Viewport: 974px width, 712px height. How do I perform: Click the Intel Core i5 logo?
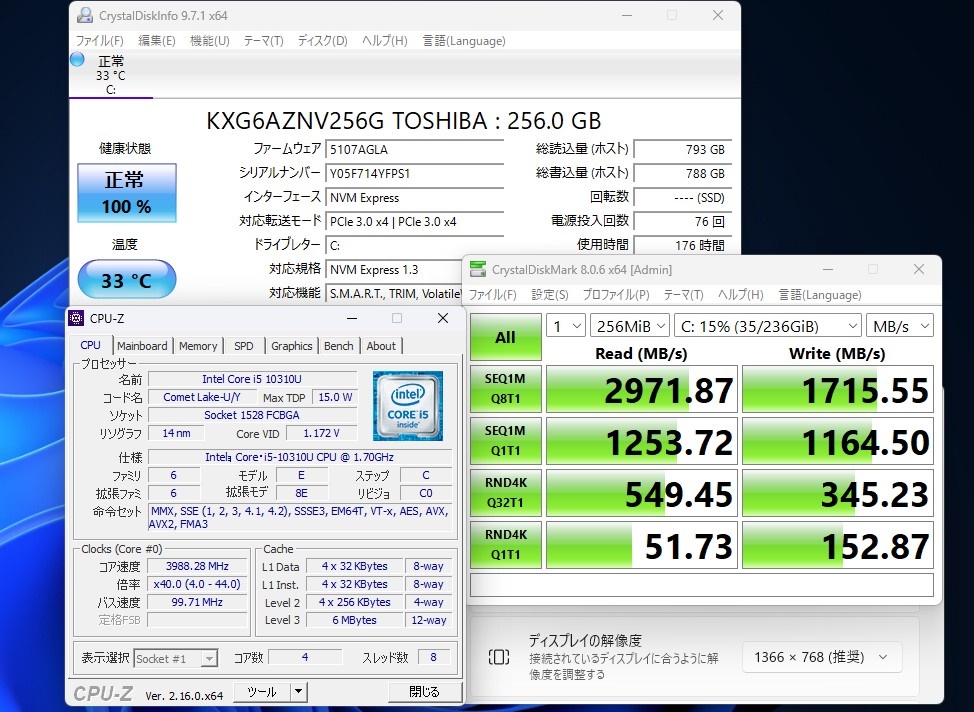[x=407, y=406]
